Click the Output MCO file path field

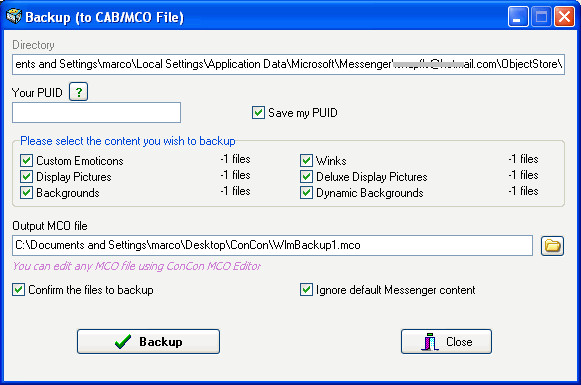click(272, 245)
